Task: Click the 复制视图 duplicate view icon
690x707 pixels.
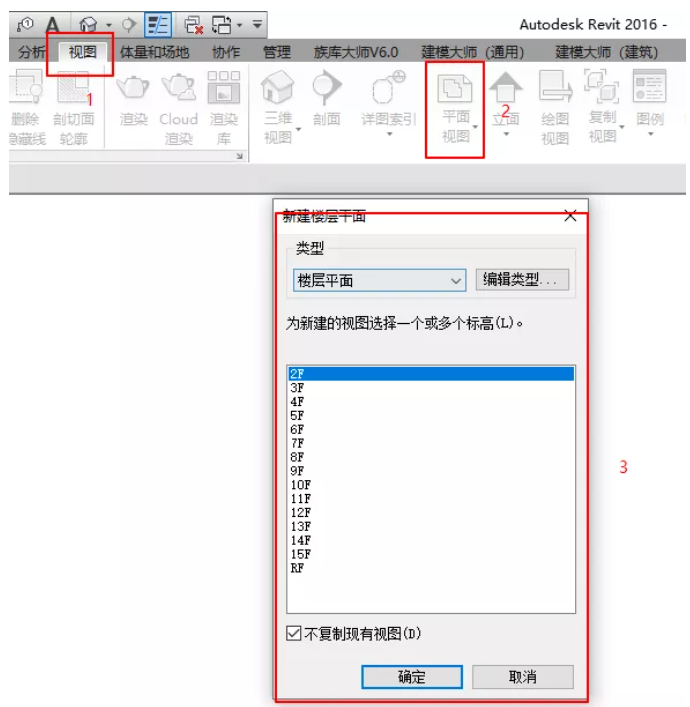Action: pyautogui.click(x=602, y=87)
